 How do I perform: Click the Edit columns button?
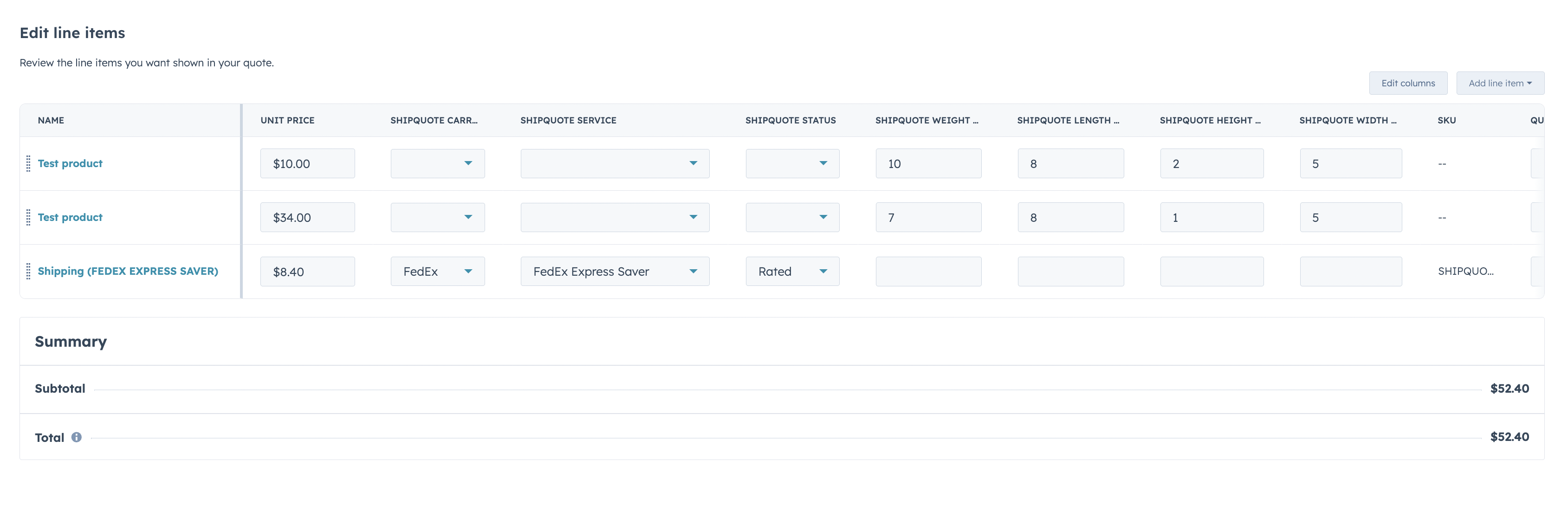coord(1408,83)
